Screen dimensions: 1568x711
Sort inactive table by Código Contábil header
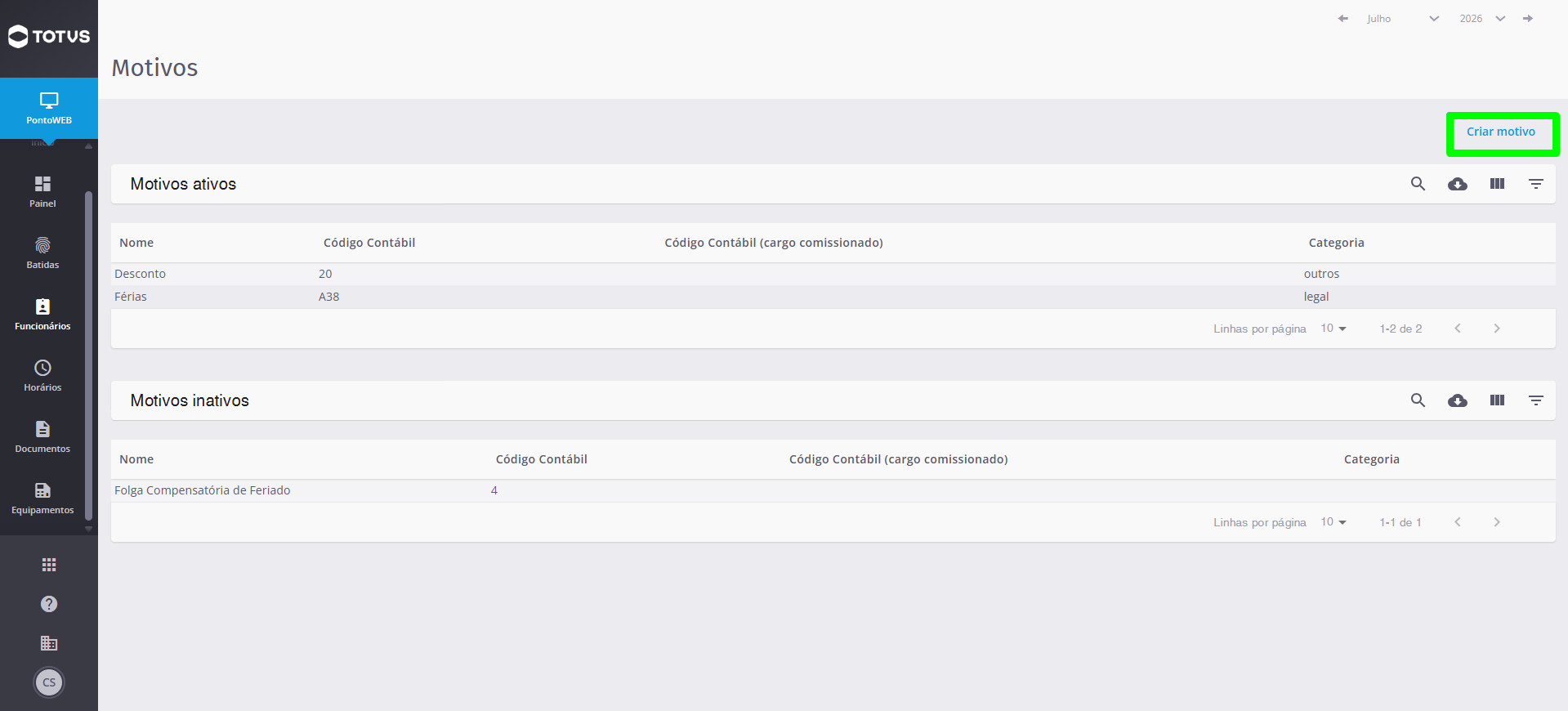point(542,459)
